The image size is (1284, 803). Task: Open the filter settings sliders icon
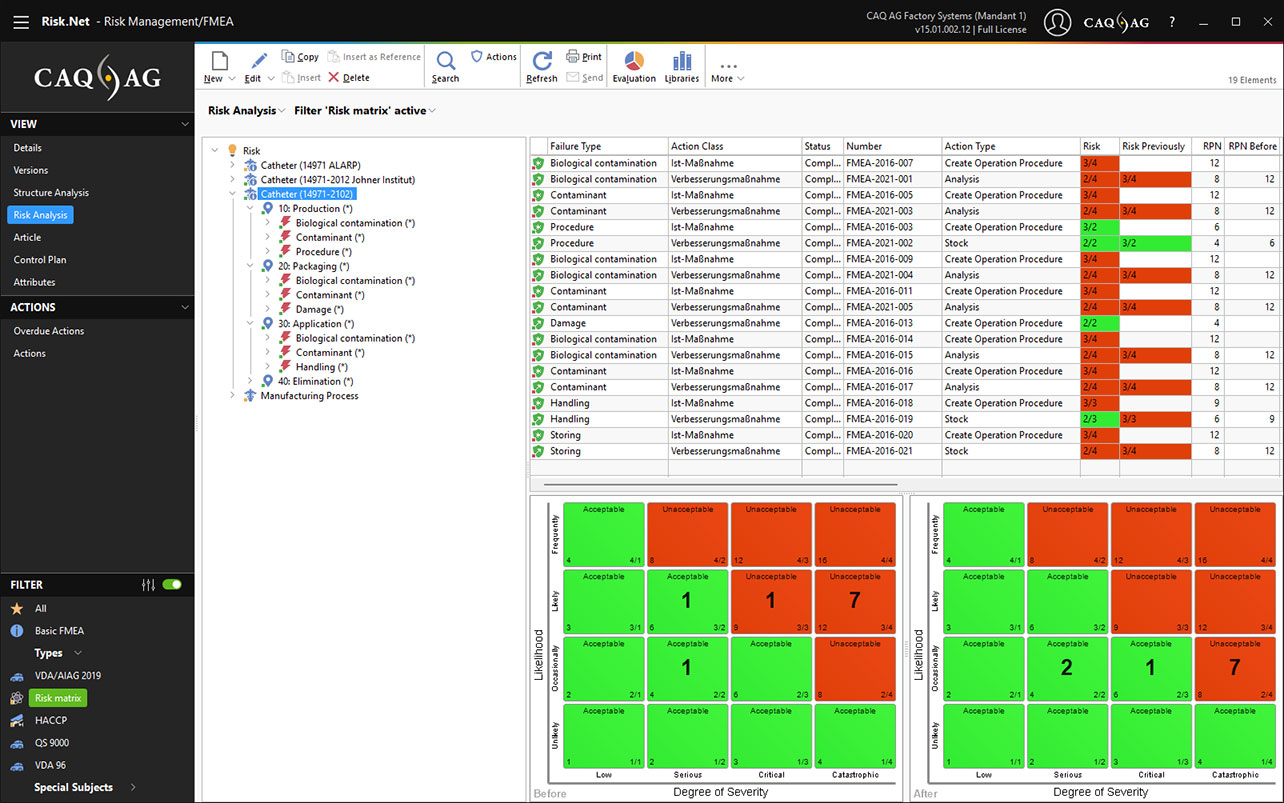click(x=149, y=584)
